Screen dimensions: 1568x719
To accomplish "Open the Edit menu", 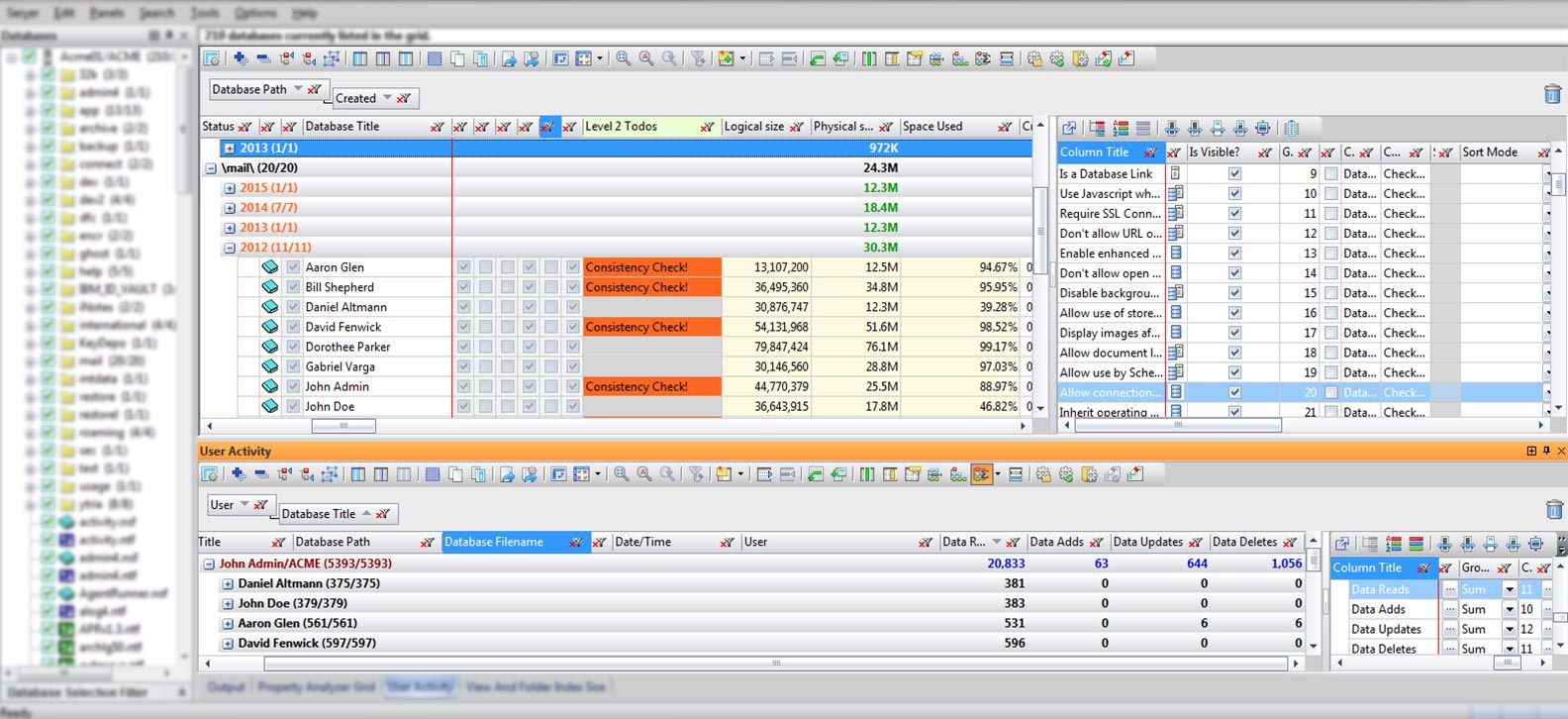I will pyautogui.click(x=64, y=13).
